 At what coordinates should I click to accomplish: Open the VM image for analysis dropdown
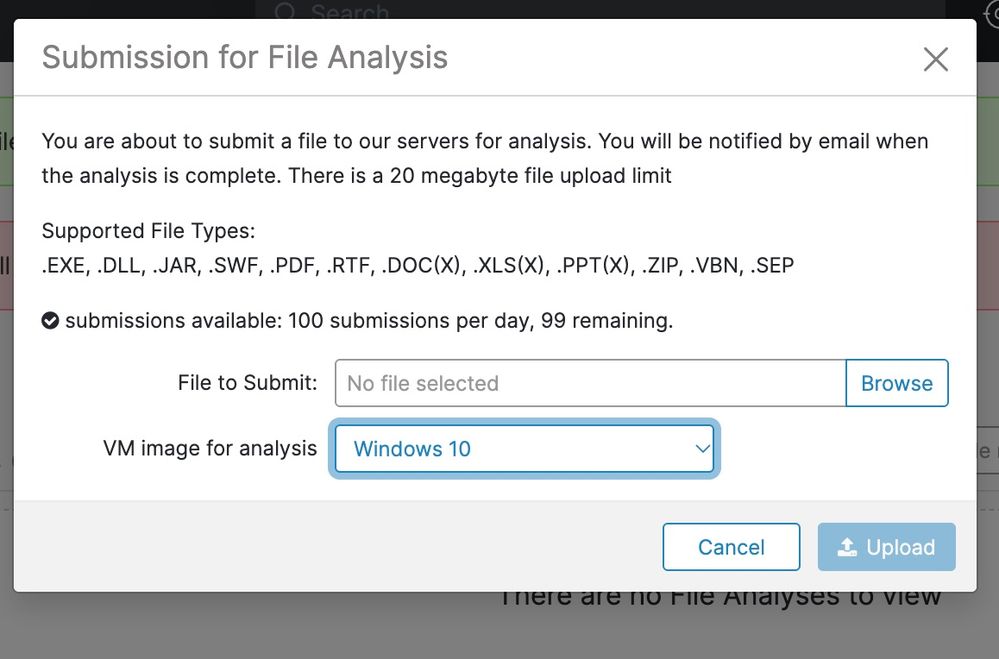pos(524,449)
